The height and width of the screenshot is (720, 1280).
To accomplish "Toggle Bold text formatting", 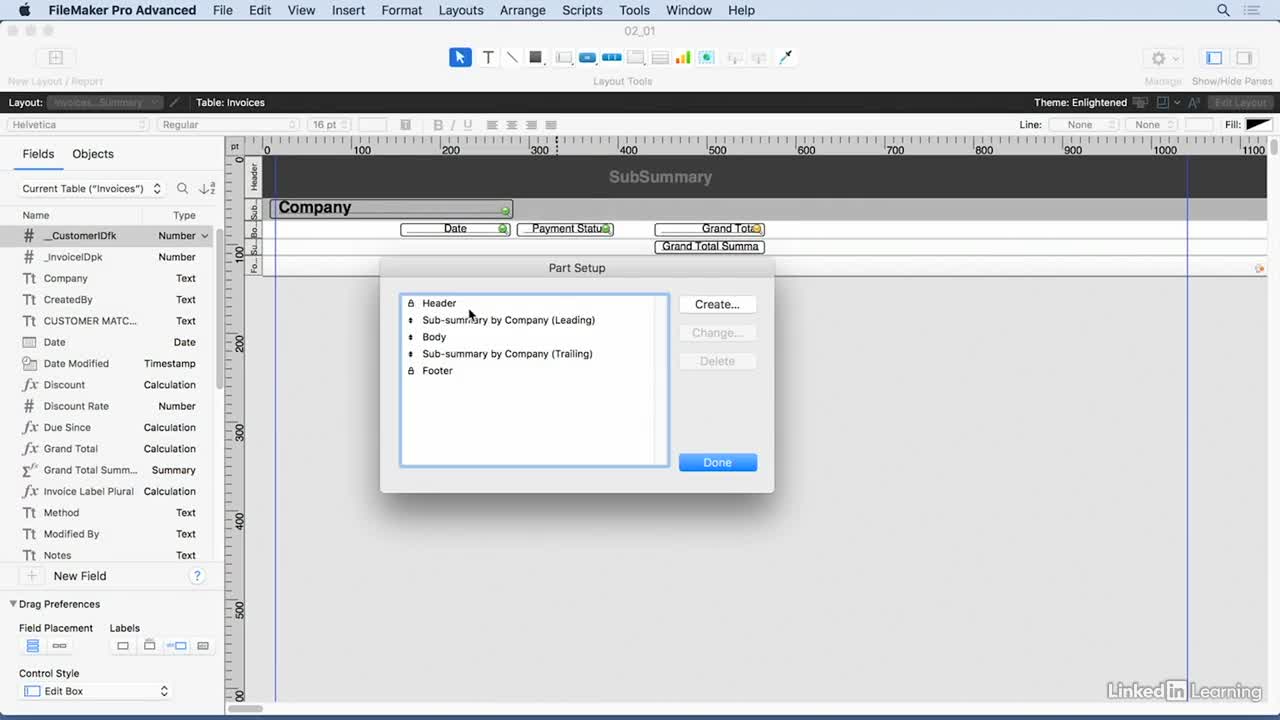I will (x=438, y=125).
